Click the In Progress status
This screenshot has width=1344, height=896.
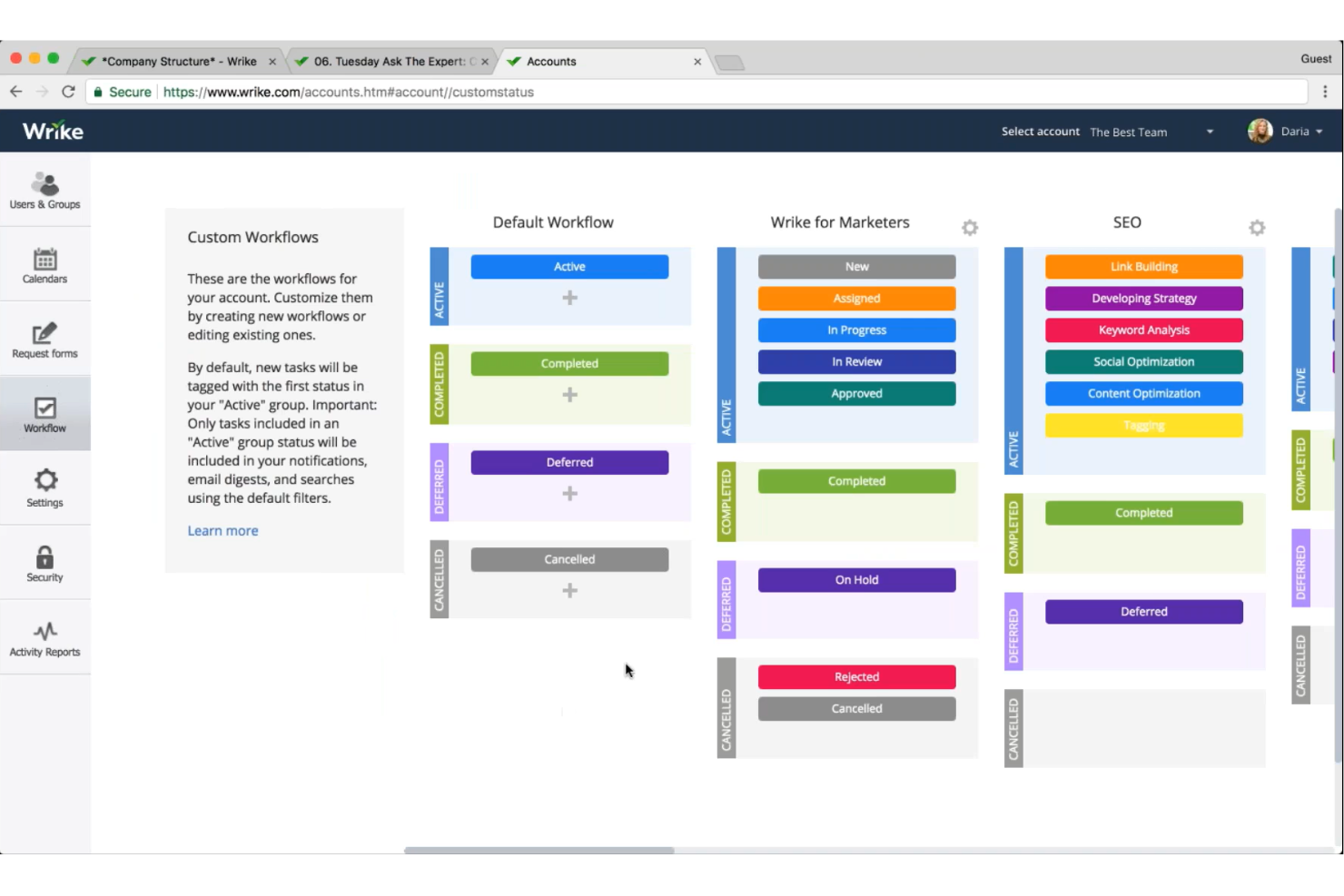[856, 330]
